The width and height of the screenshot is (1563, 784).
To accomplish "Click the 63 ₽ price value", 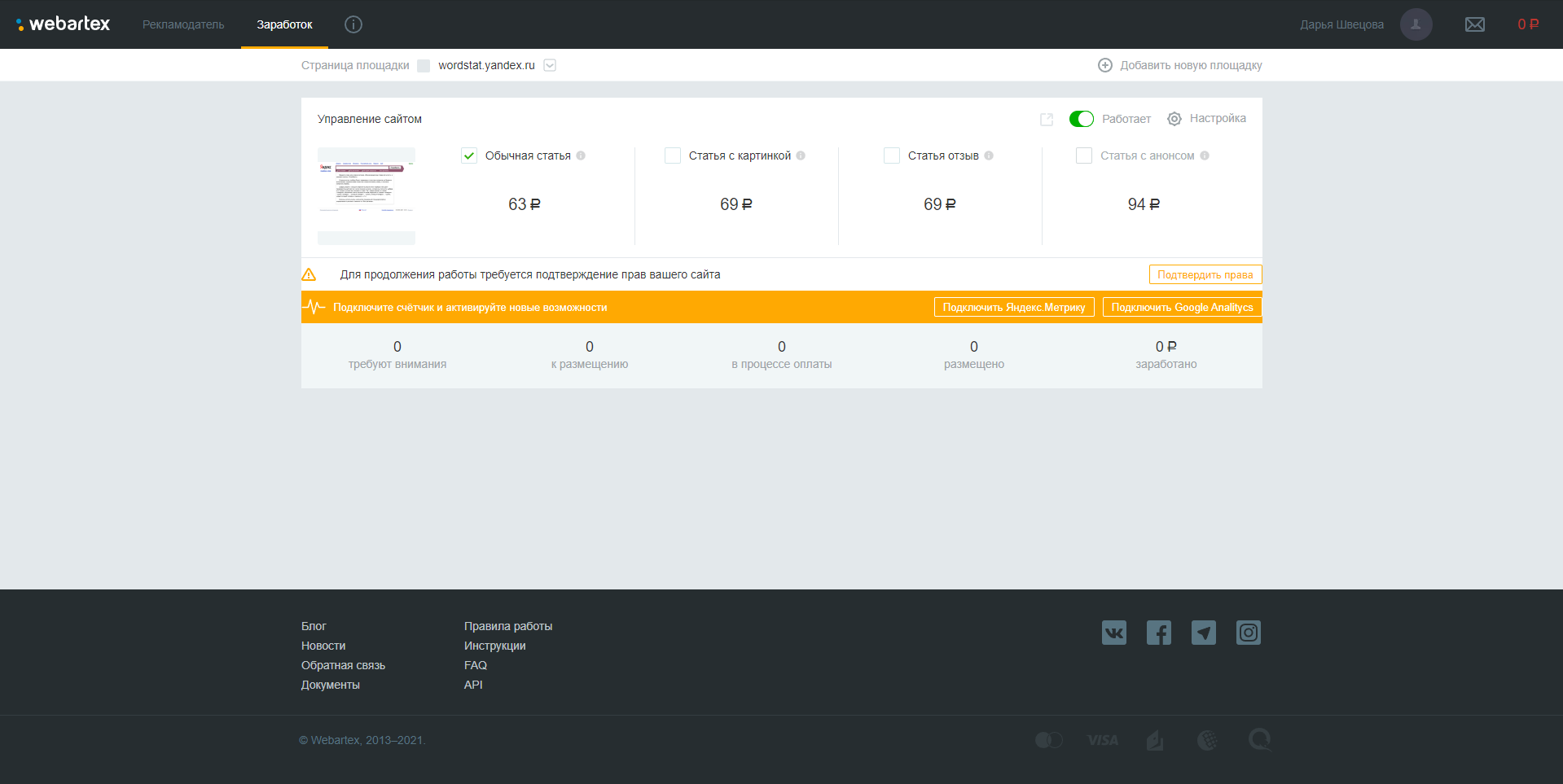I will point(525,204).
